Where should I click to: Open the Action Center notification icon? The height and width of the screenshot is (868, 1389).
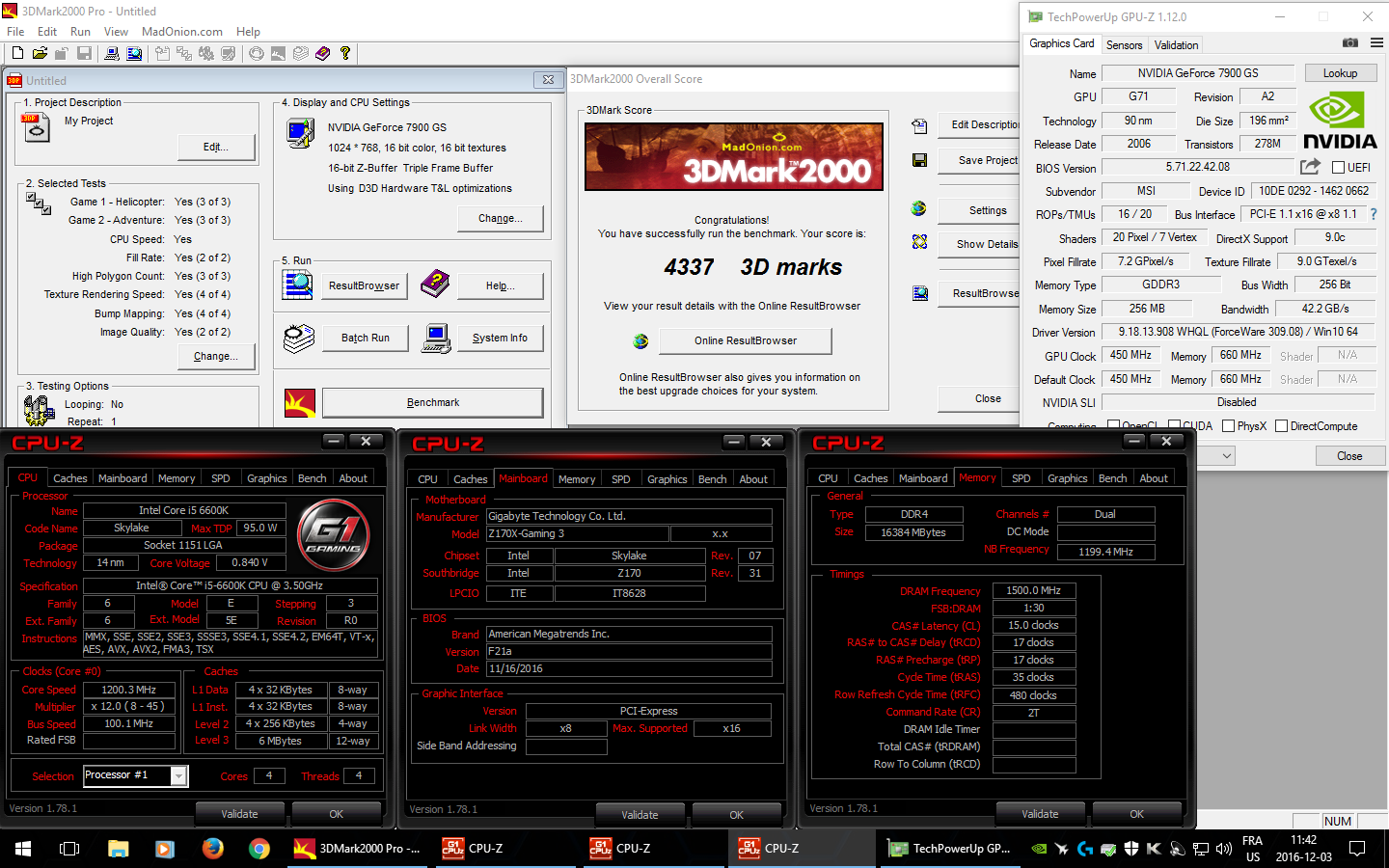pos(1357,849)
